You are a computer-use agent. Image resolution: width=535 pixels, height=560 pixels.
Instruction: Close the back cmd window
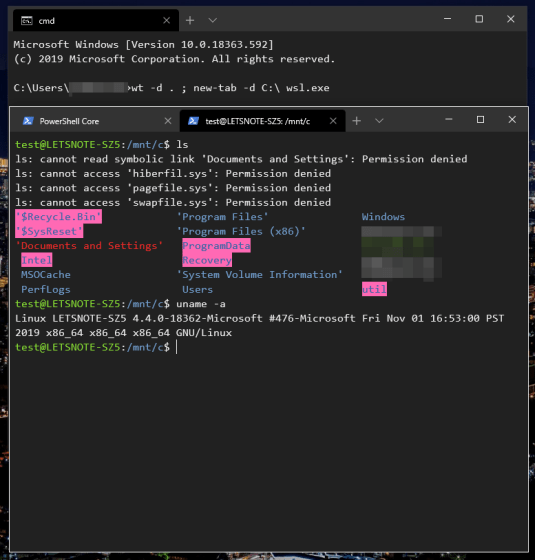click(511, 19)
